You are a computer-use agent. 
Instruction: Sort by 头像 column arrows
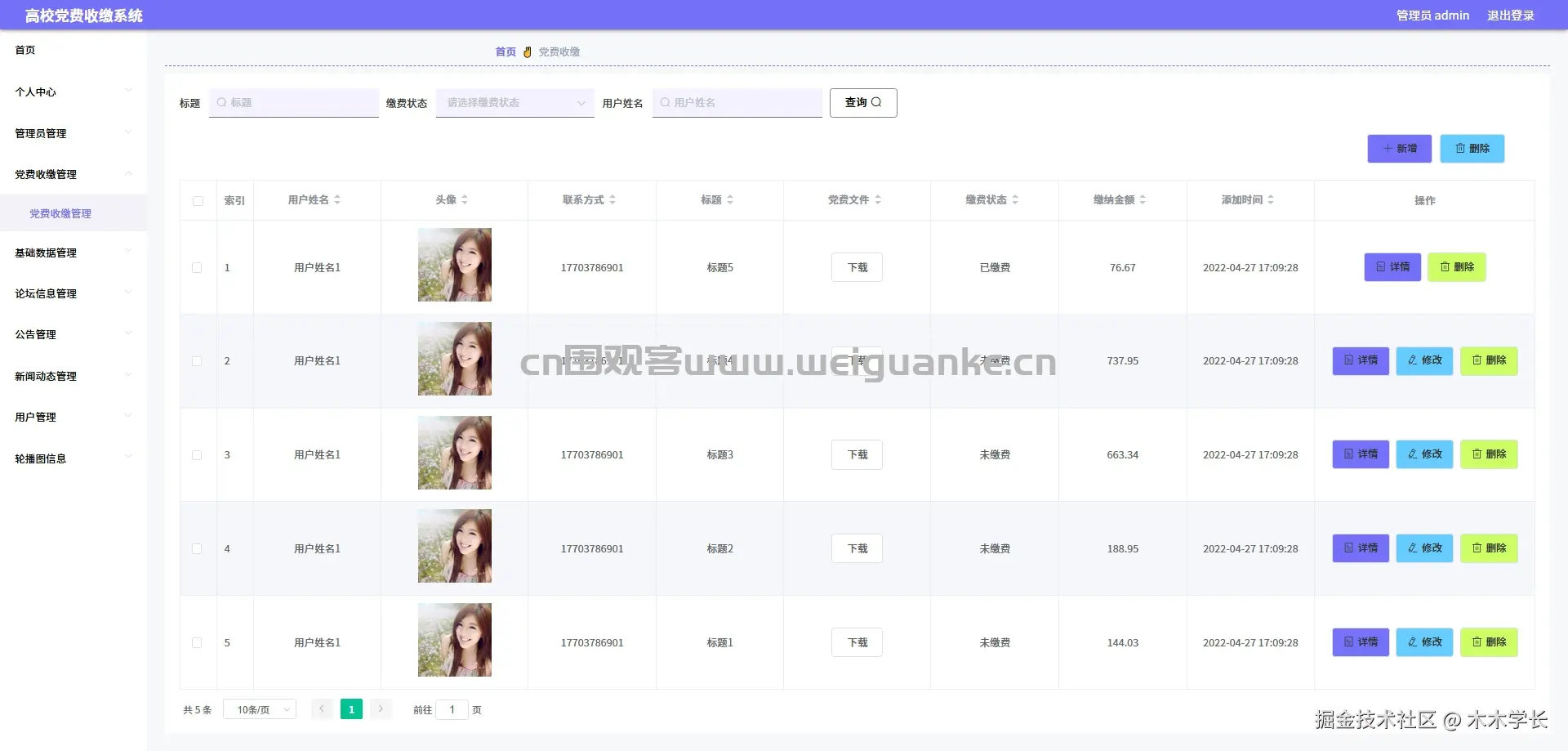click(x=465, y=199)
